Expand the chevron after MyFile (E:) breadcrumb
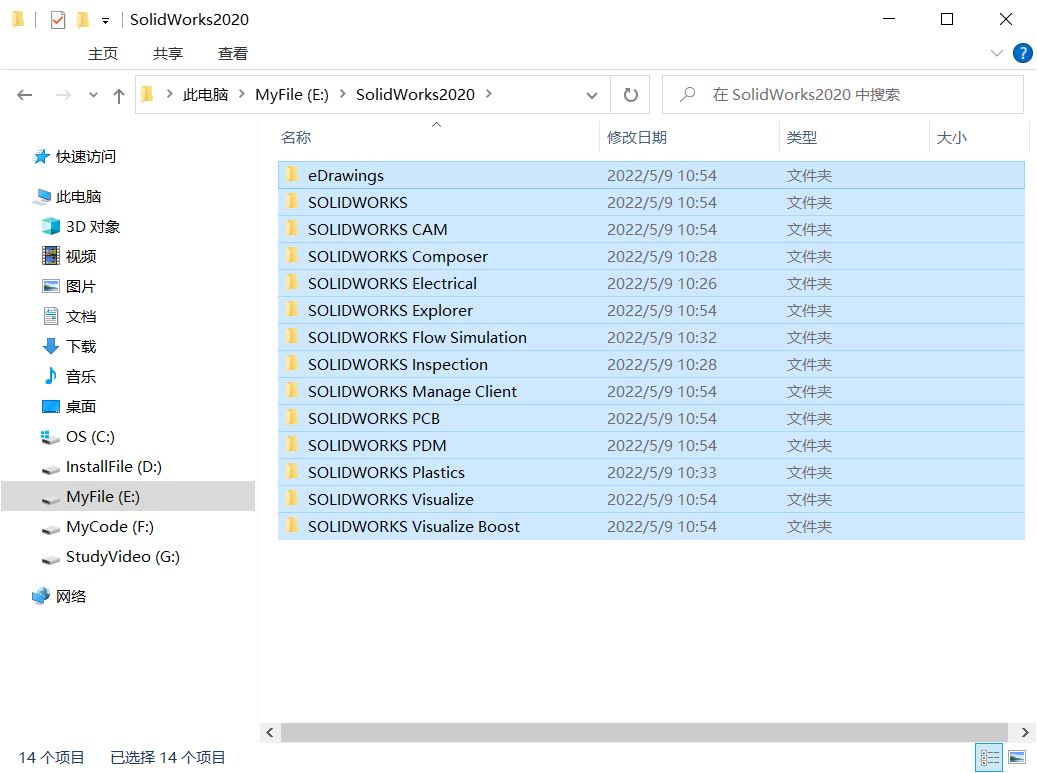 click(343, 94)
